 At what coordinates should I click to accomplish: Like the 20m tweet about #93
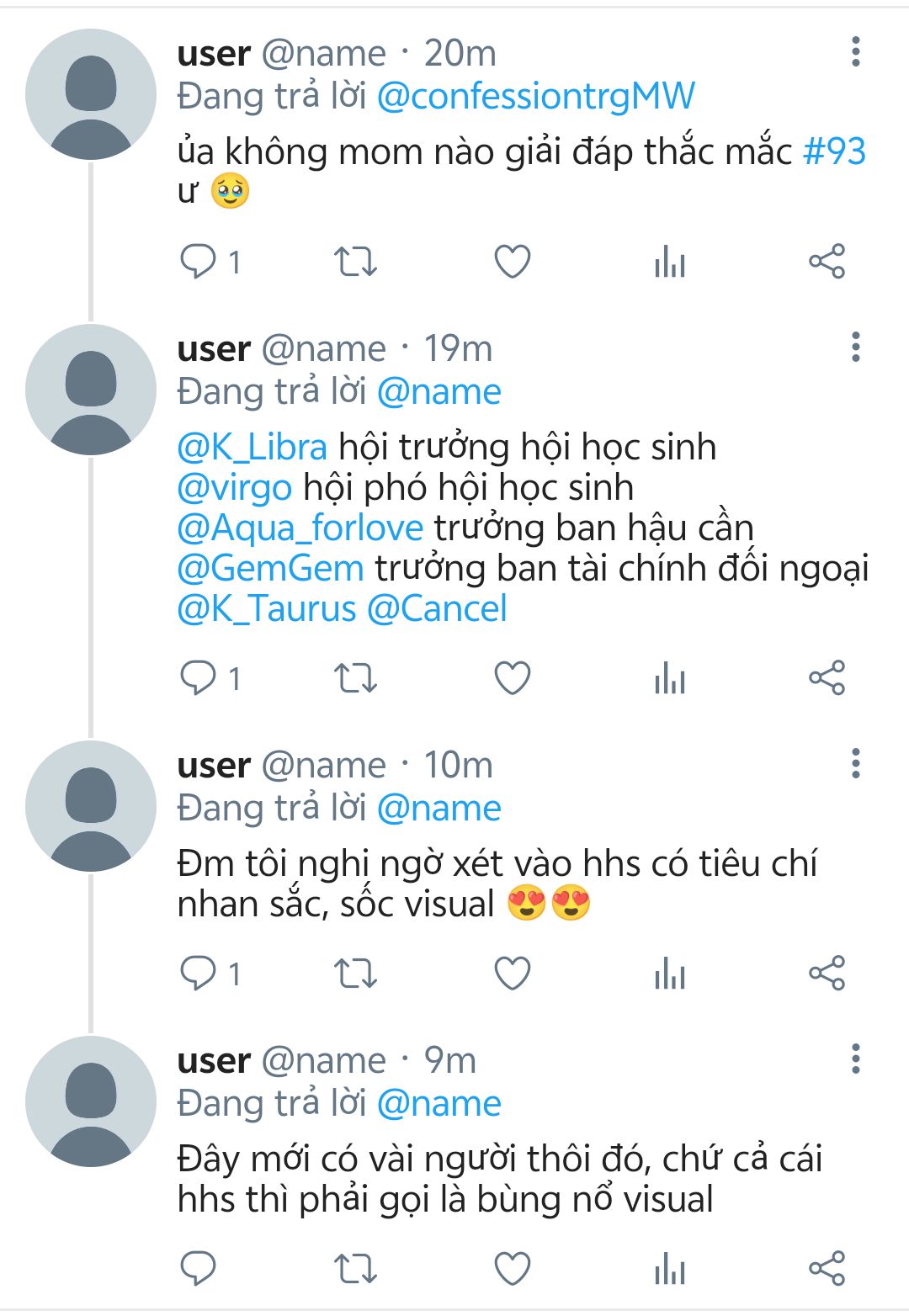(512, 262)
